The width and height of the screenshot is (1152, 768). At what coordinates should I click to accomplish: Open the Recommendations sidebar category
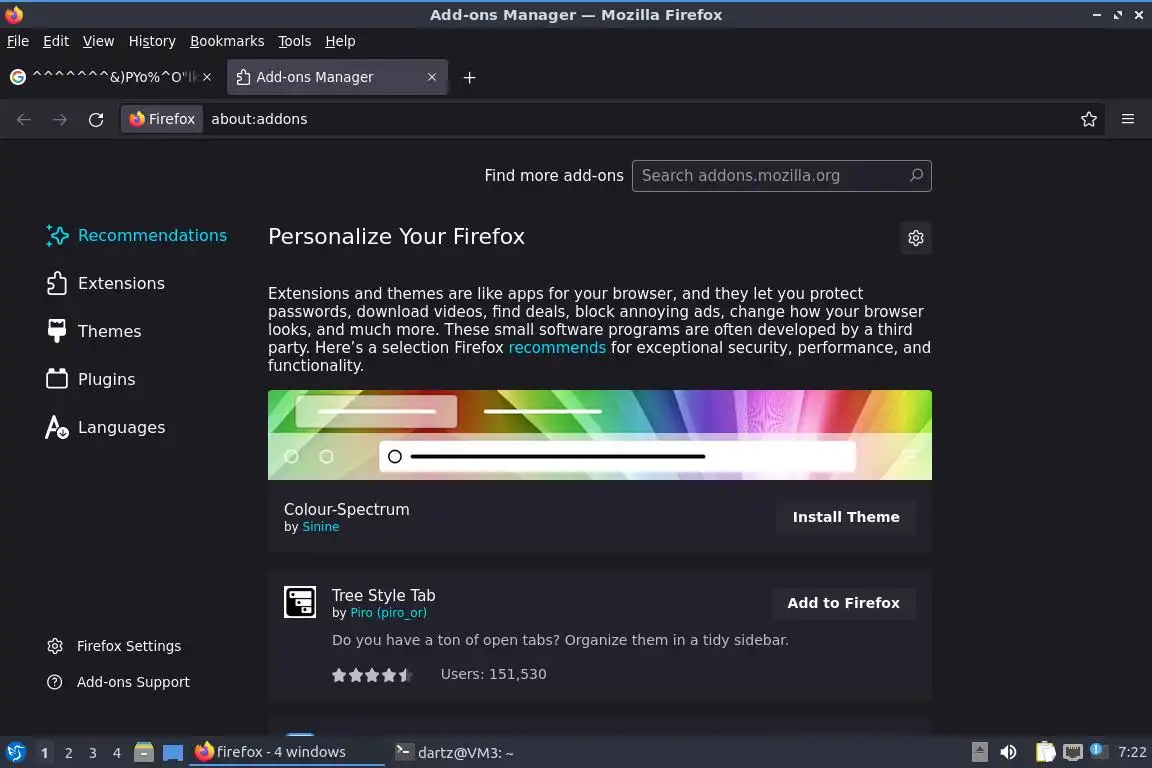137,235
